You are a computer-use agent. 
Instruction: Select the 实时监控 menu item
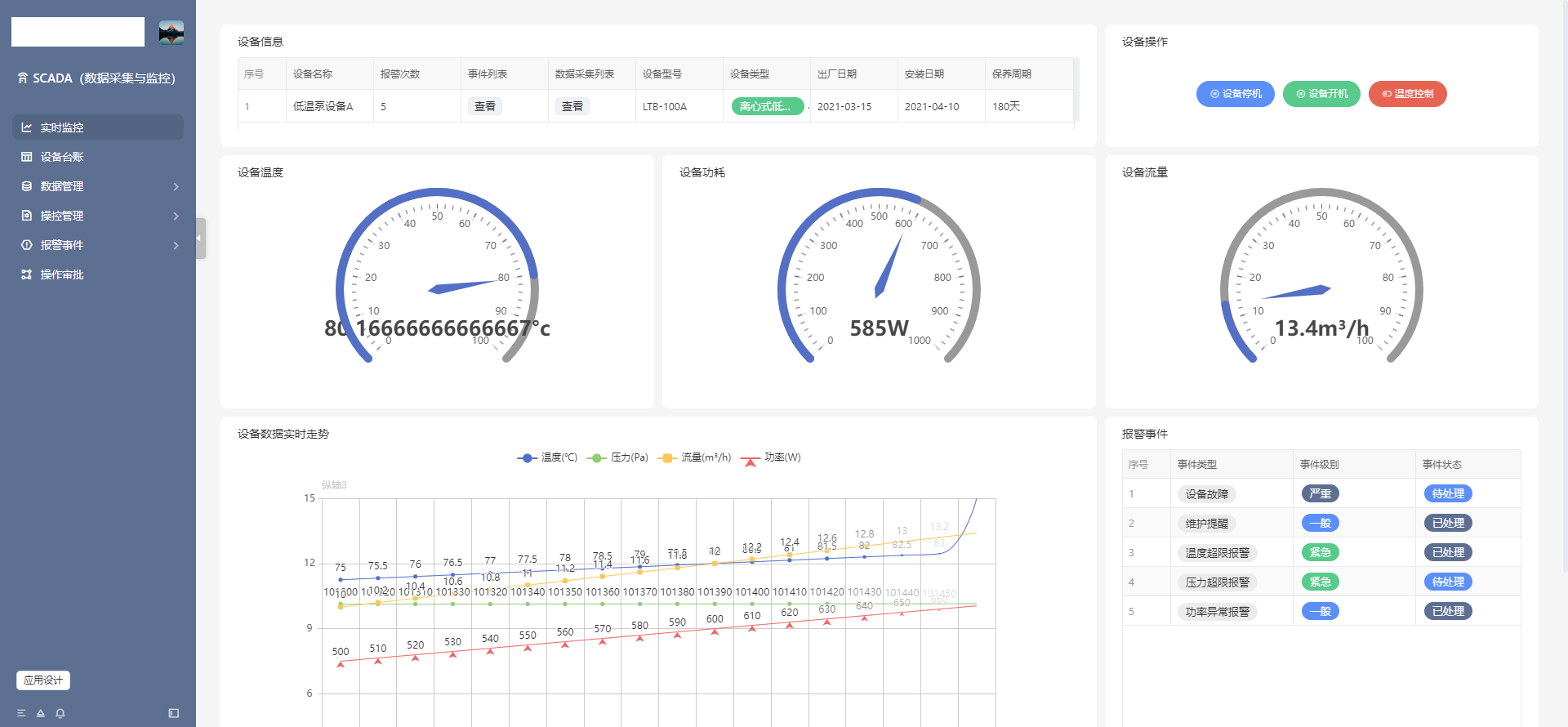[62, 127]
